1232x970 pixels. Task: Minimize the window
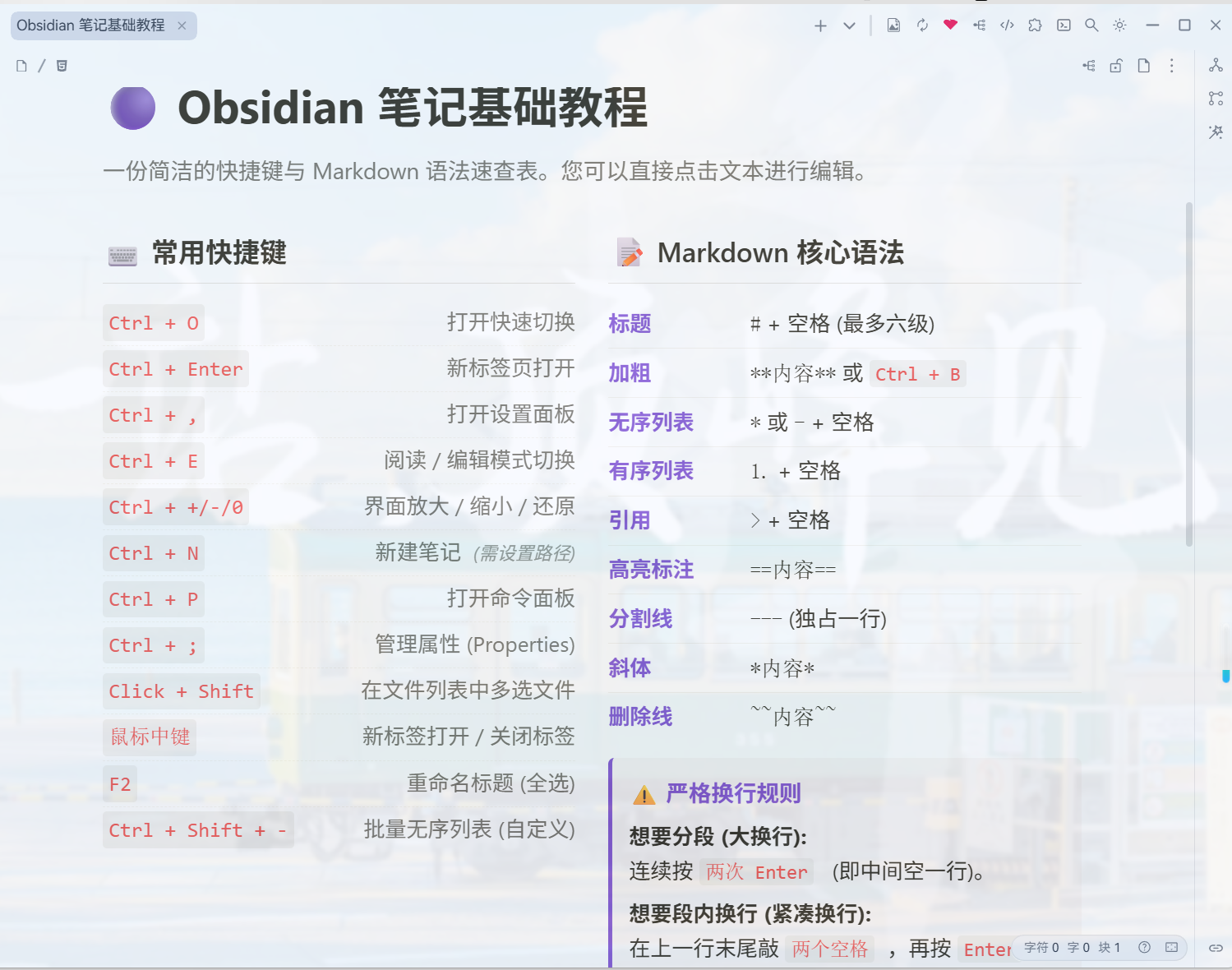1152,25
